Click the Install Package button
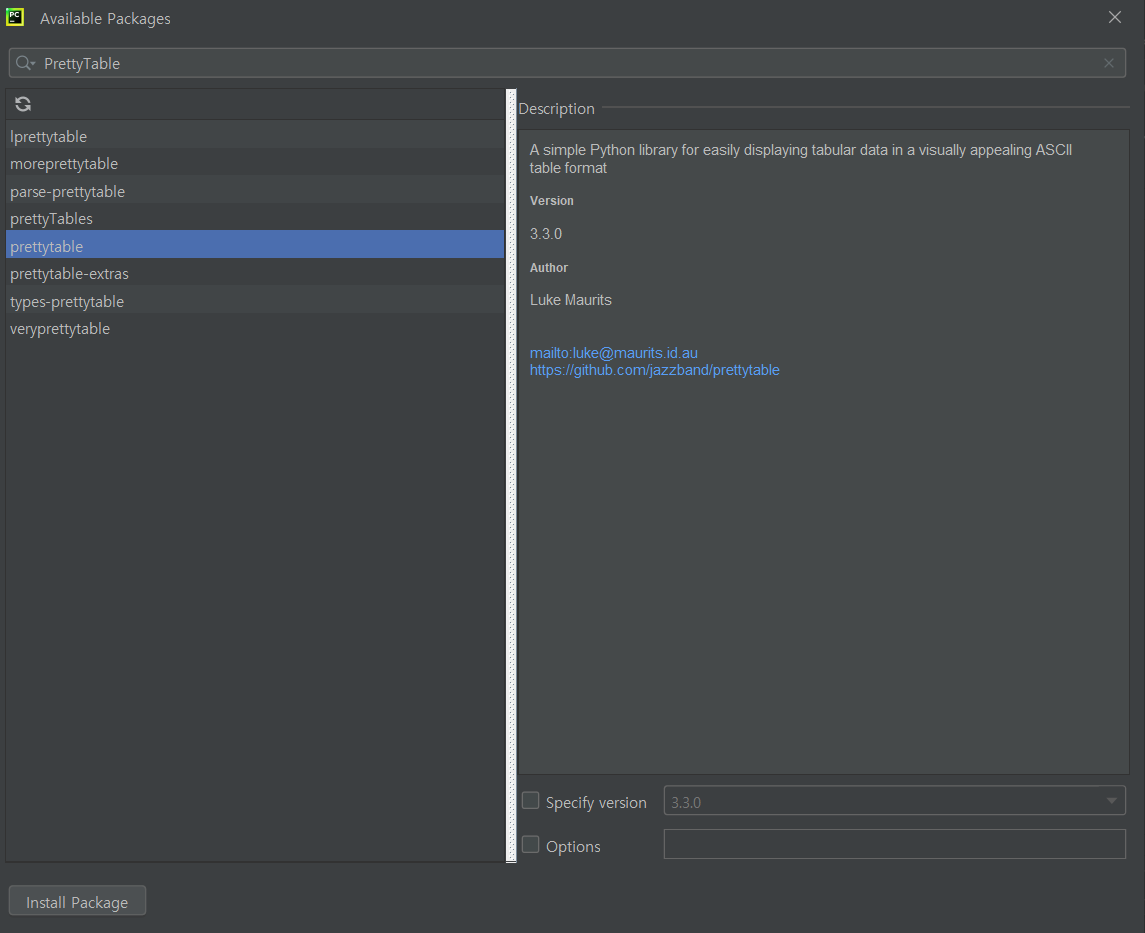Screen dimensions: 1145x933 tap(77, 902)
